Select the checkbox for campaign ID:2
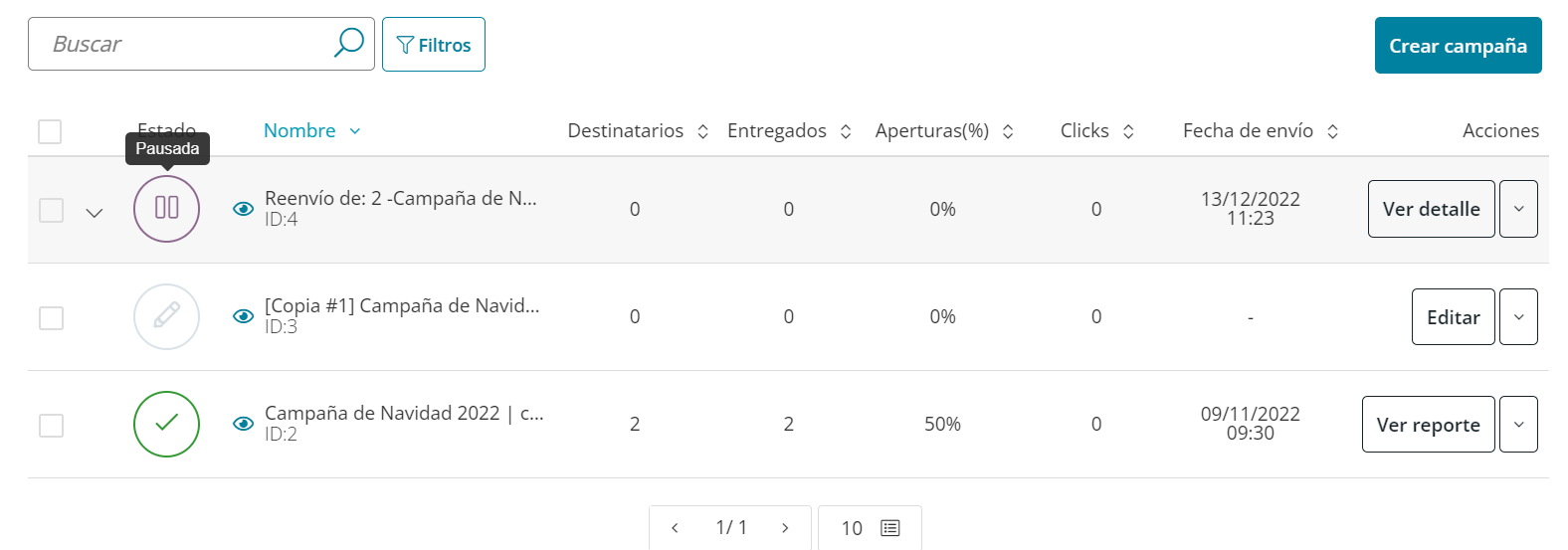The image size is (1568, 550). coord(51,425)
